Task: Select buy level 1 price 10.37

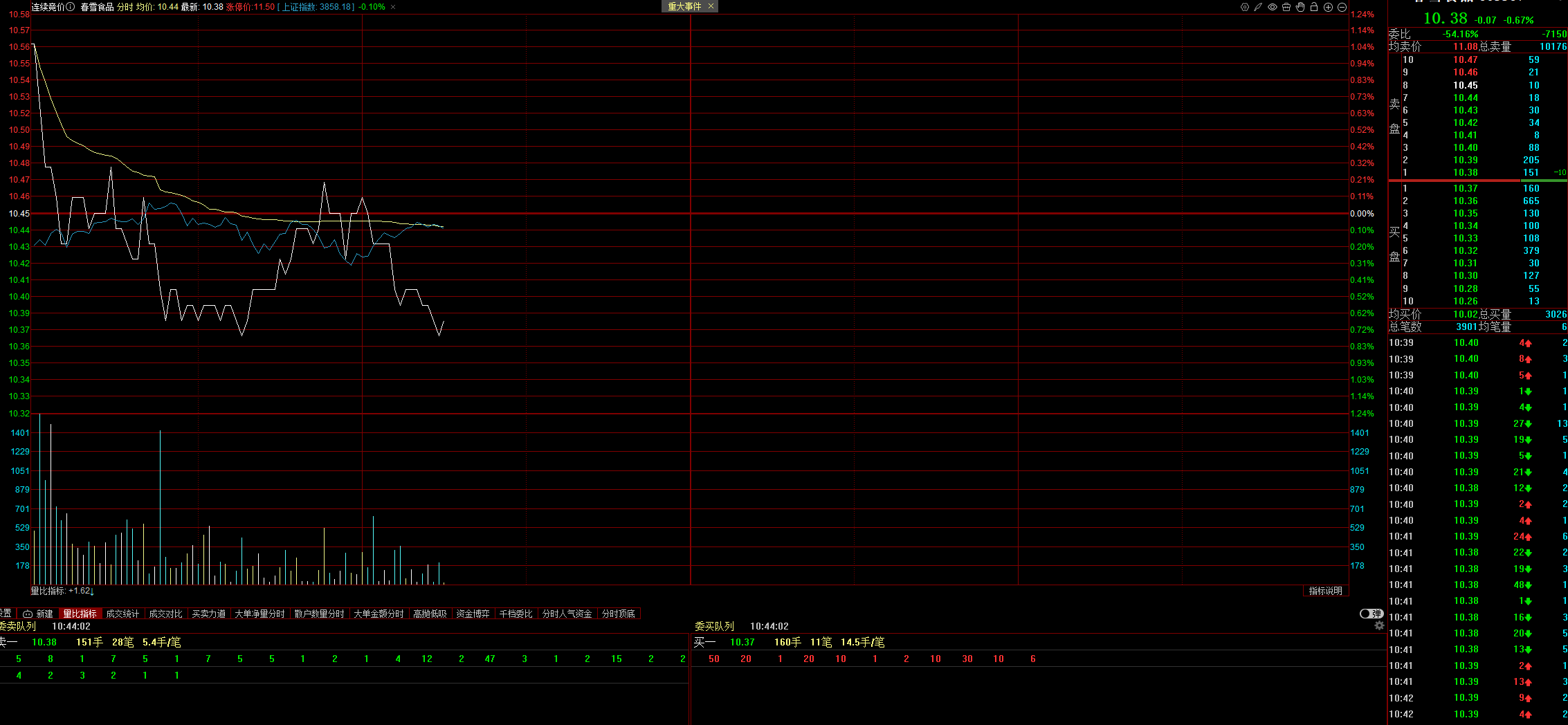Action: [x=1465, y=188]
